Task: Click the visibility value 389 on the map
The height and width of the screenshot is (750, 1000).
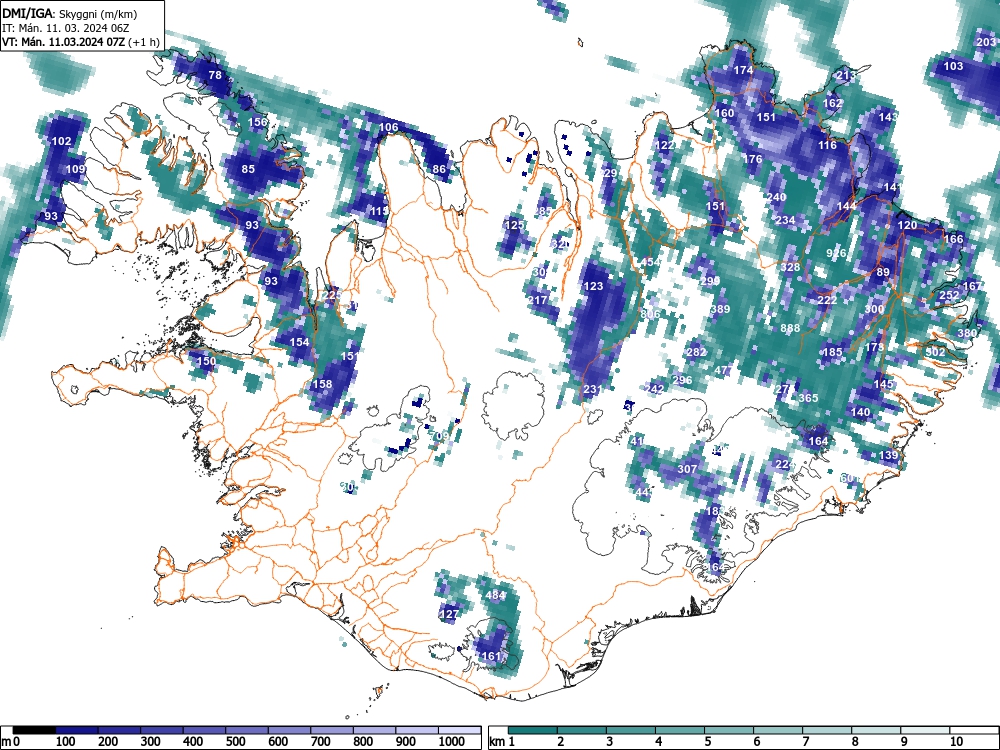Action: pyautogui.click(x=720, y=309)
